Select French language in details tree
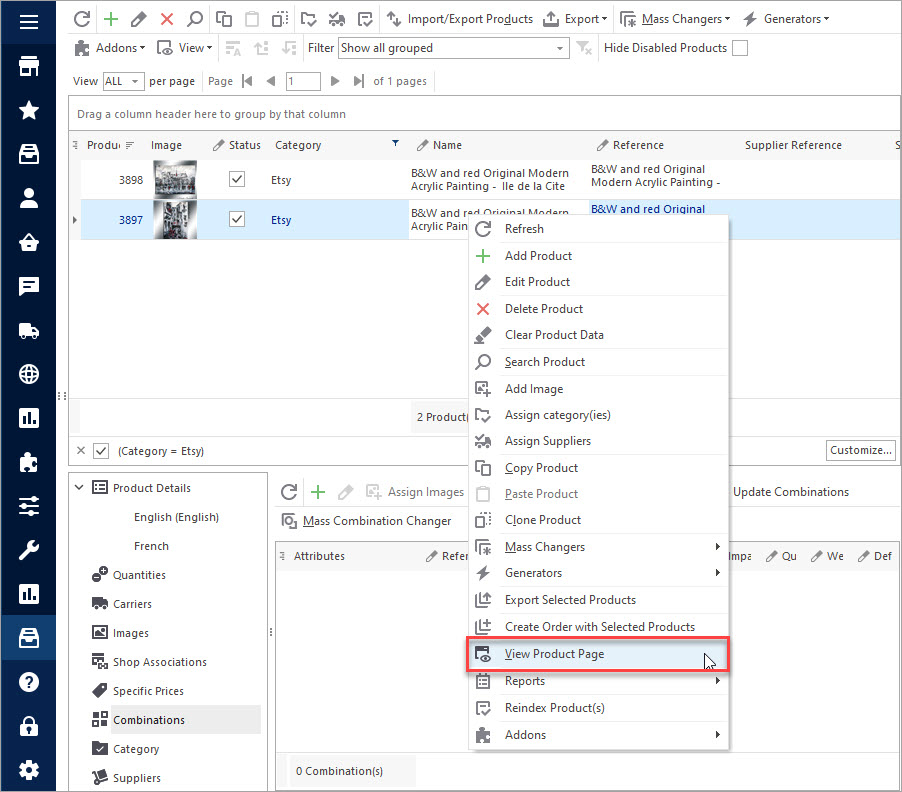Viewport: 902px width, 792px height. pyautogui.click(x=151, y=546)
